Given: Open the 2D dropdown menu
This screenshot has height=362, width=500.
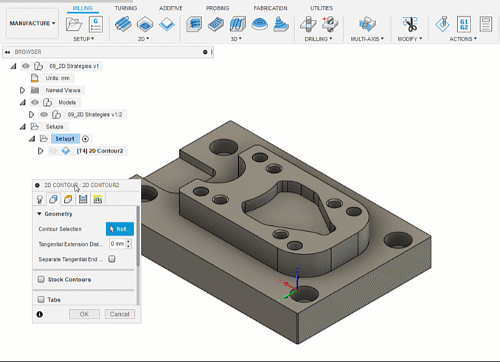Looking at the screenshot, I should (x=144, y=39).
